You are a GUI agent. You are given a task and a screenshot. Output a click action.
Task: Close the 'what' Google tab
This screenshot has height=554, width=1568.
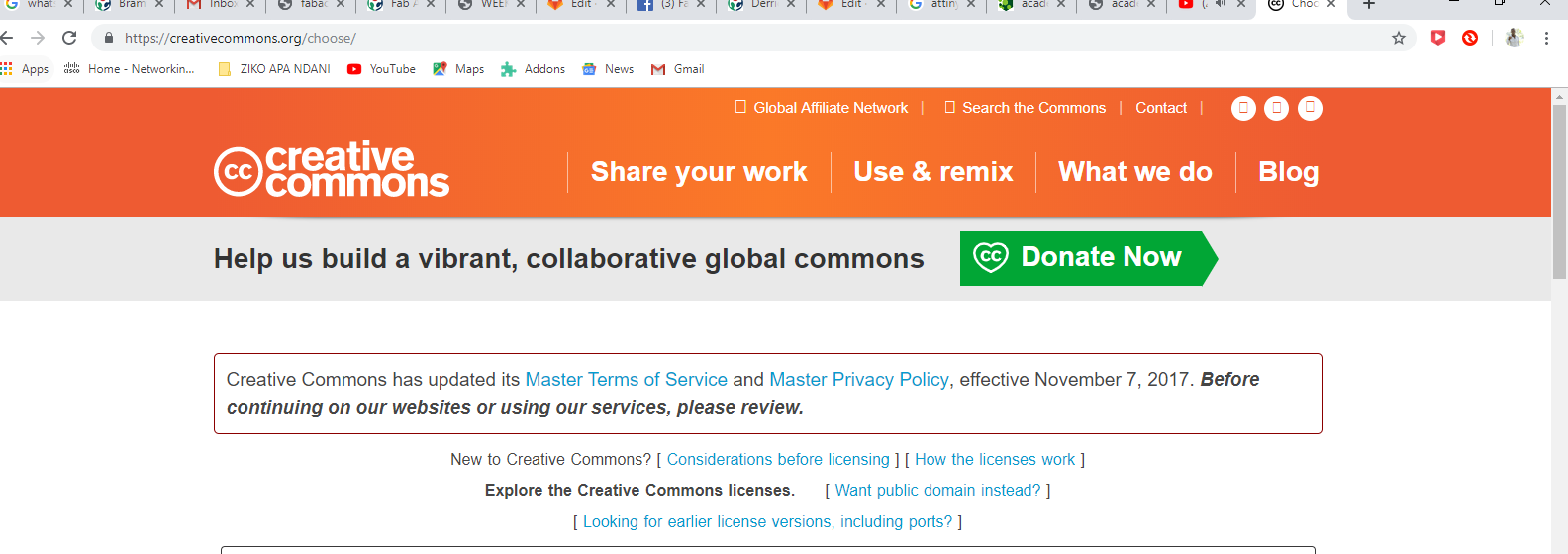click(x=68, y=4)
